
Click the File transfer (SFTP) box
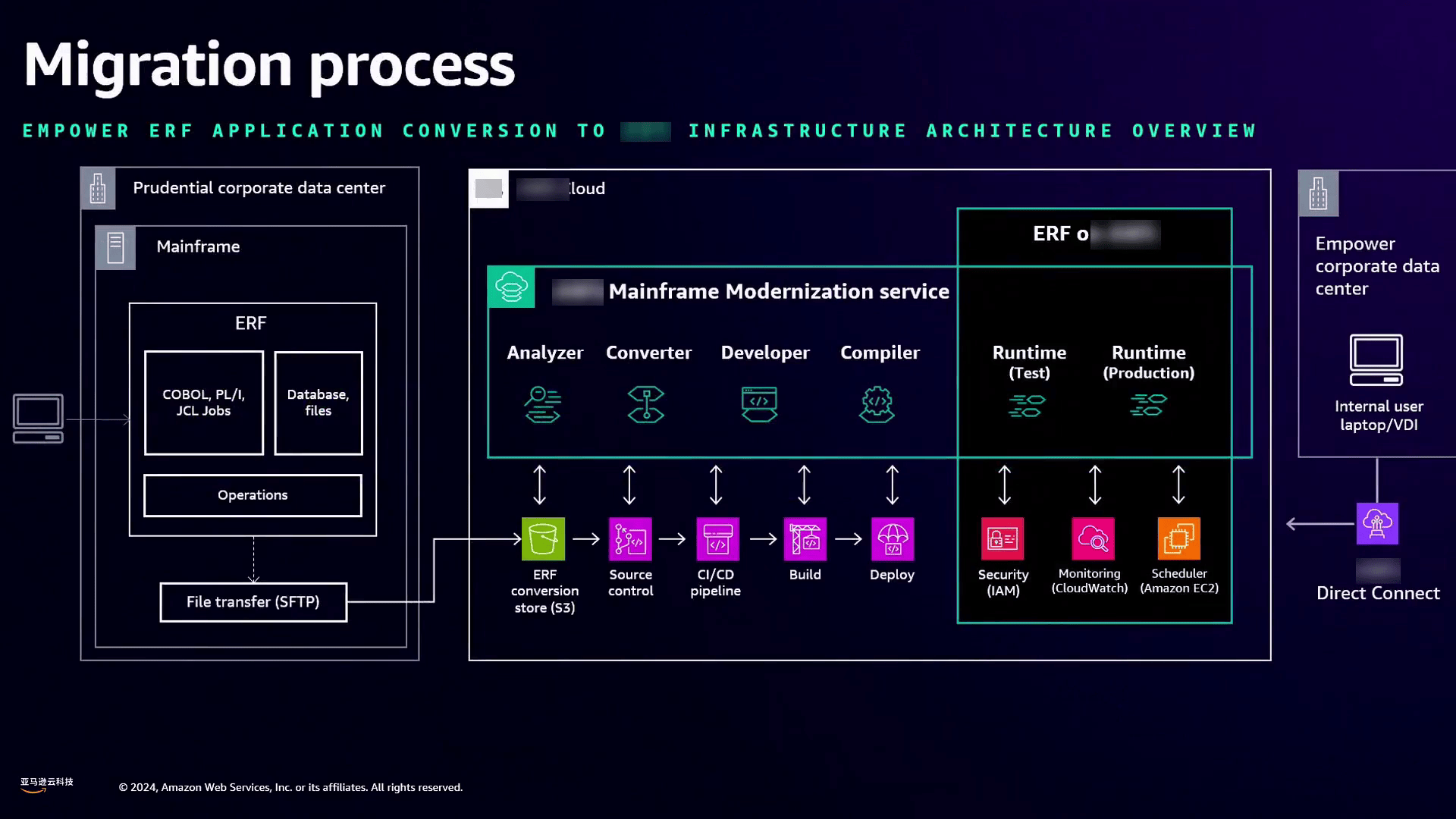[x=253, y=602]
